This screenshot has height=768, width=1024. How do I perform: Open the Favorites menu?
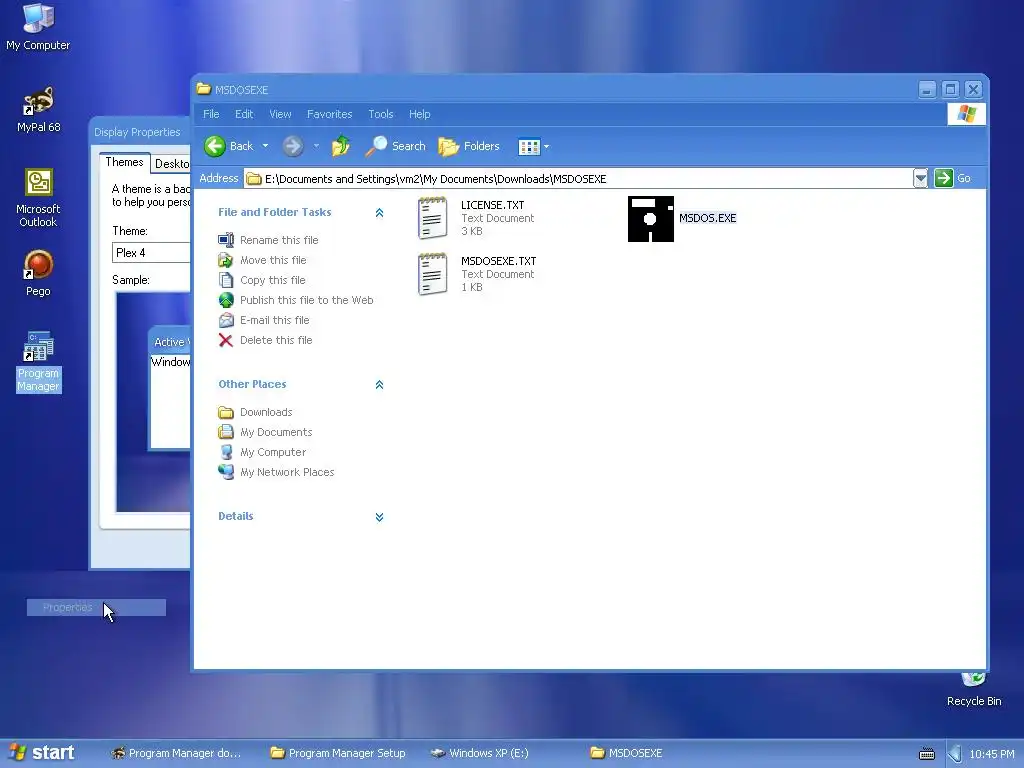(x=329, y=114)
